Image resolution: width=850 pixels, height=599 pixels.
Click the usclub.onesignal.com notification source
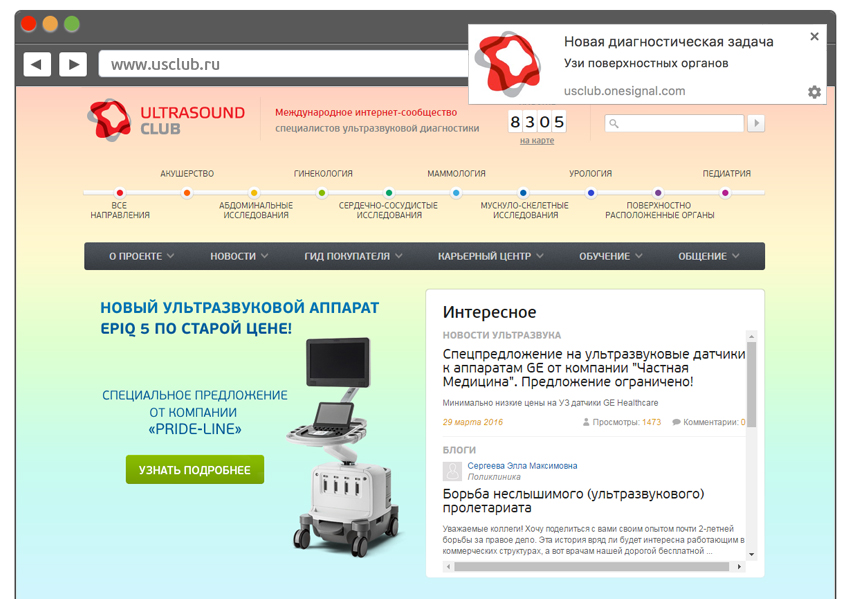tap(624, 91)
